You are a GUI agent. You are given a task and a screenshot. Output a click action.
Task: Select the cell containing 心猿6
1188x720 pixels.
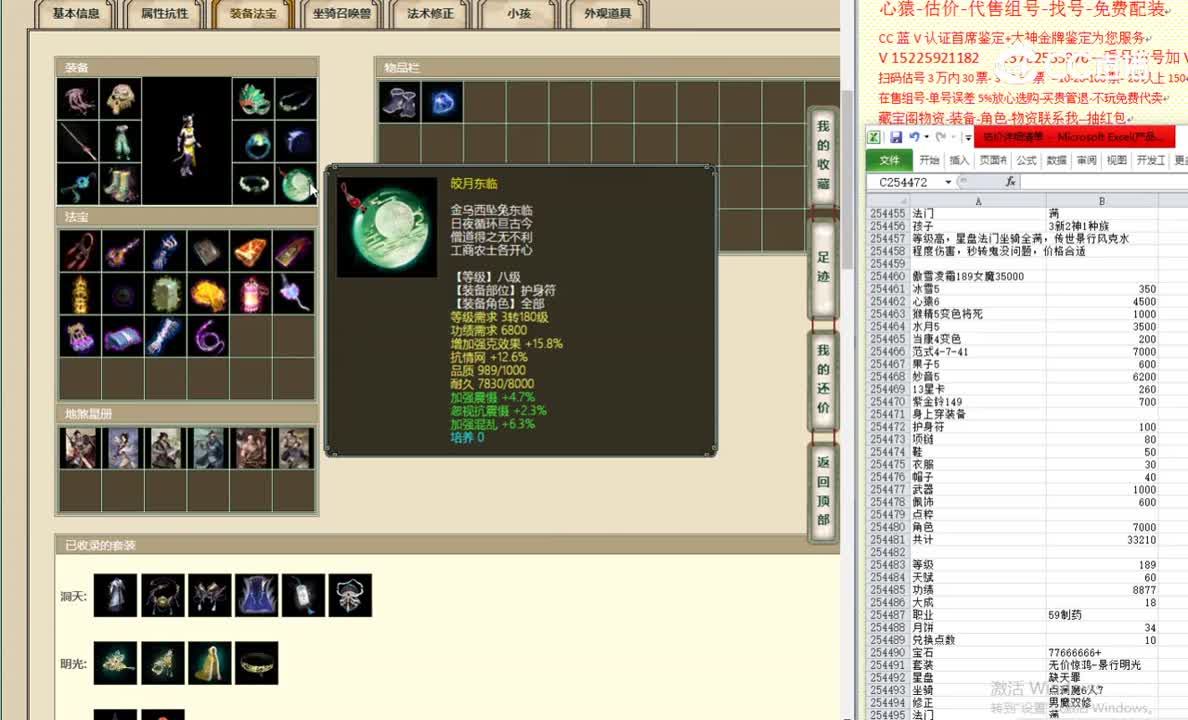(x=978, y=301)
